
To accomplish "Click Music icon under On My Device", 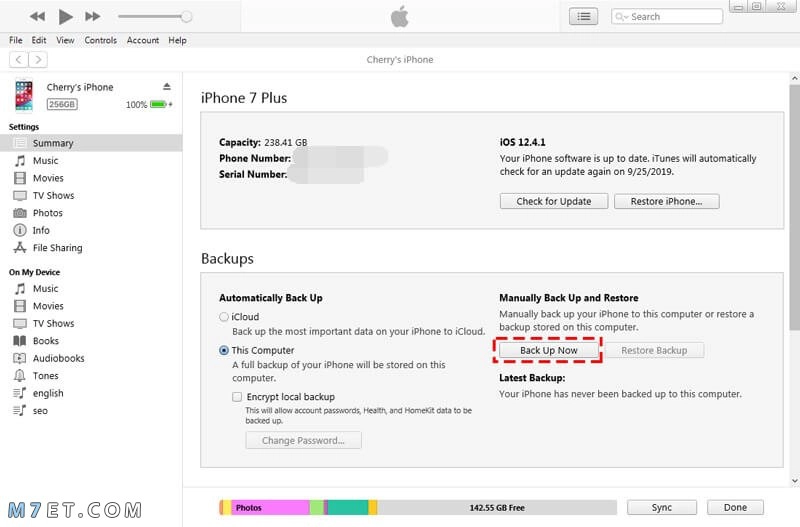I will coord(20,289).
